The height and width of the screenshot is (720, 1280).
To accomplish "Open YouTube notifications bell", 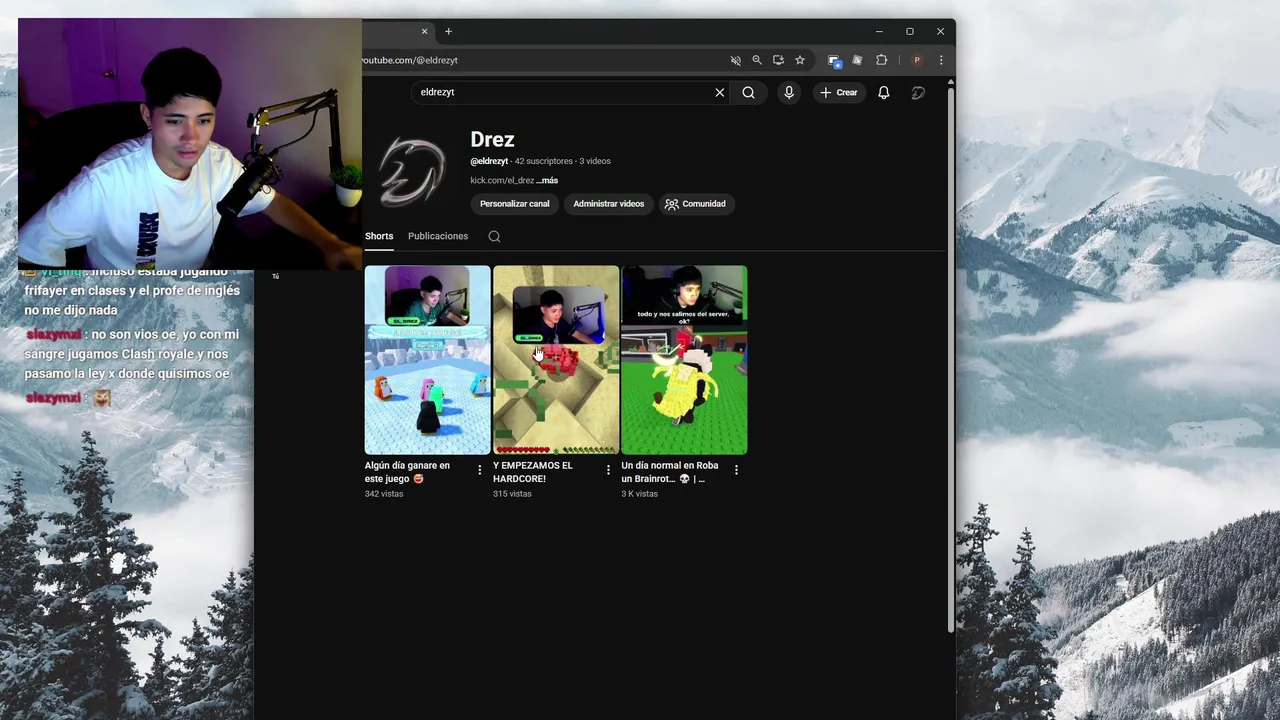I will [884, 92].
